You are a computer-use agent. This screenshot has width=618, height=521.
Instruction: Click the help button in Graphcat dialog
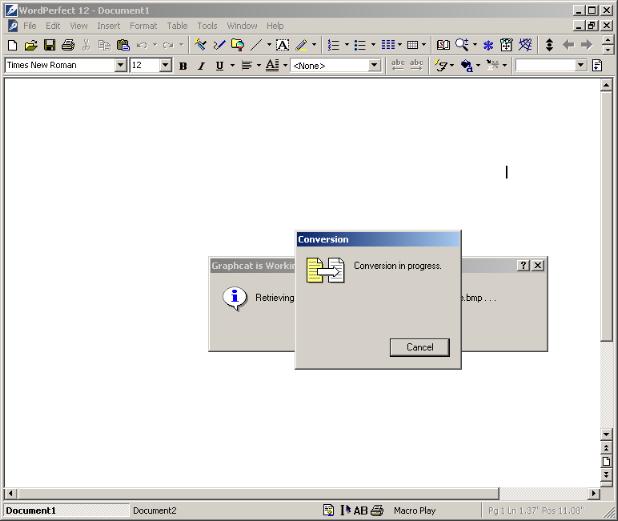coord(523,266)
